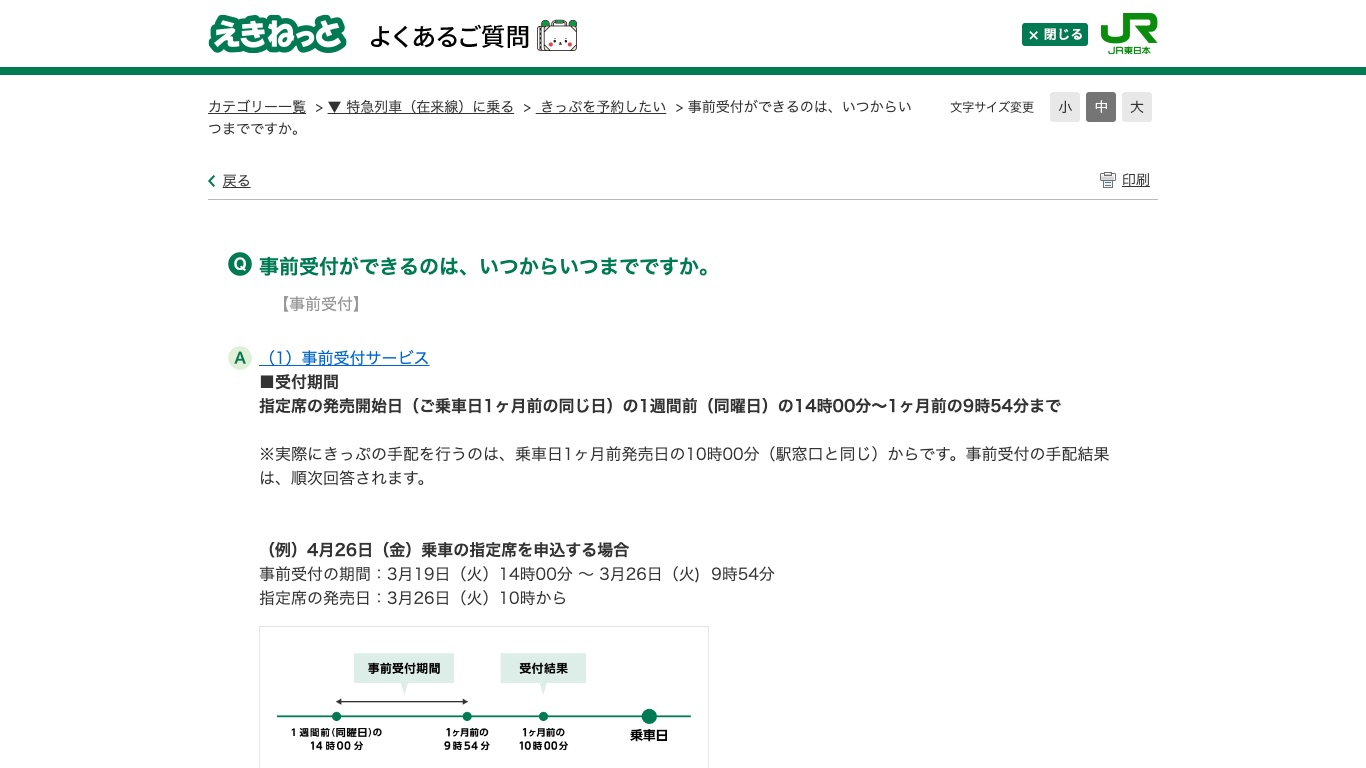Click 印刷 print link
Viewport: 1366px width, 768px height.
(1136, 180)
